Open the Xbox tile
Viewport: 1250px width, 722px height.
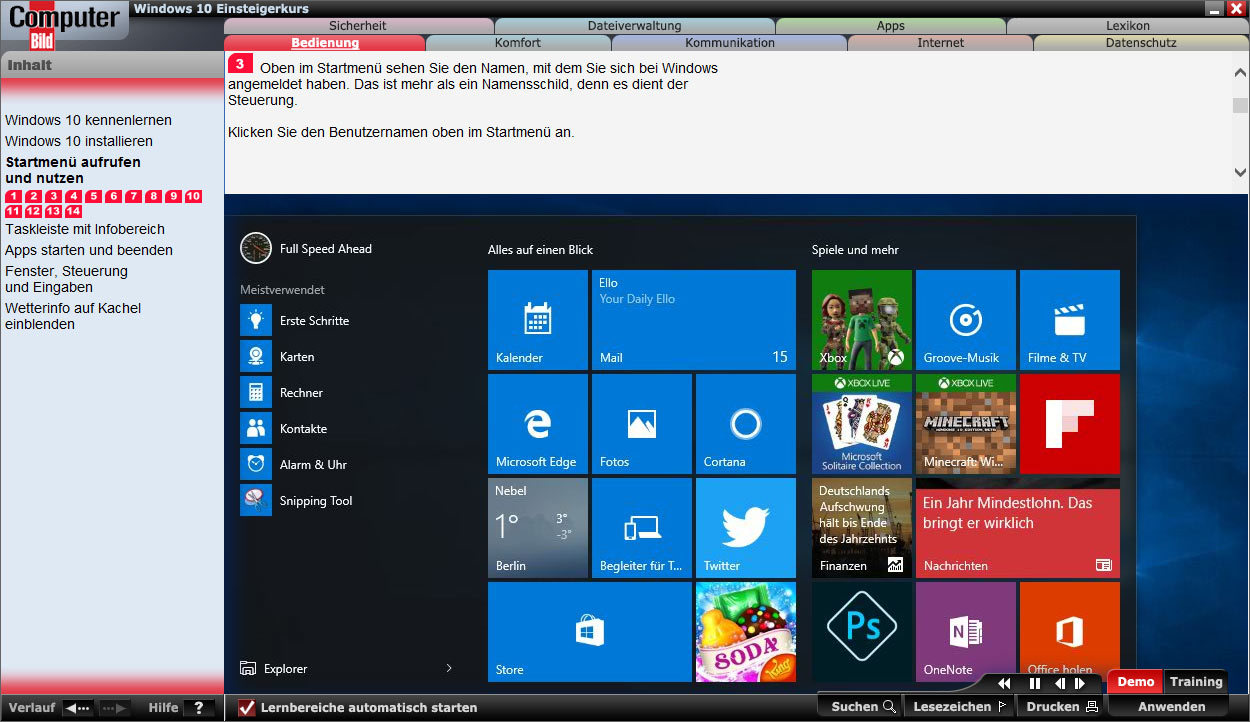862,320
